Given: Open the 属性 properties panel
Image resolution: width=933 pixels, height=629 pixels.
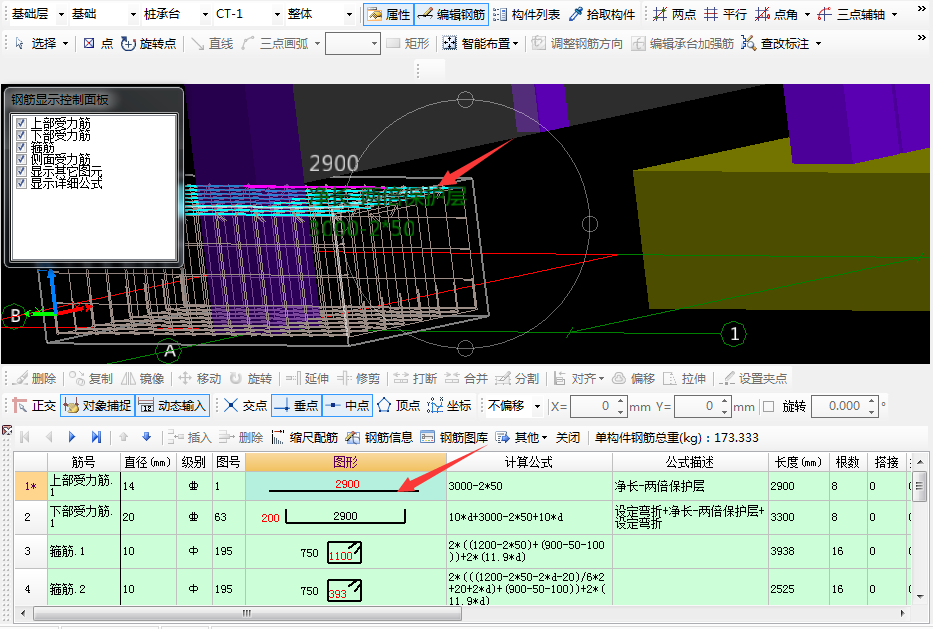Looking at the screenshot, I should tap(389, 14).
